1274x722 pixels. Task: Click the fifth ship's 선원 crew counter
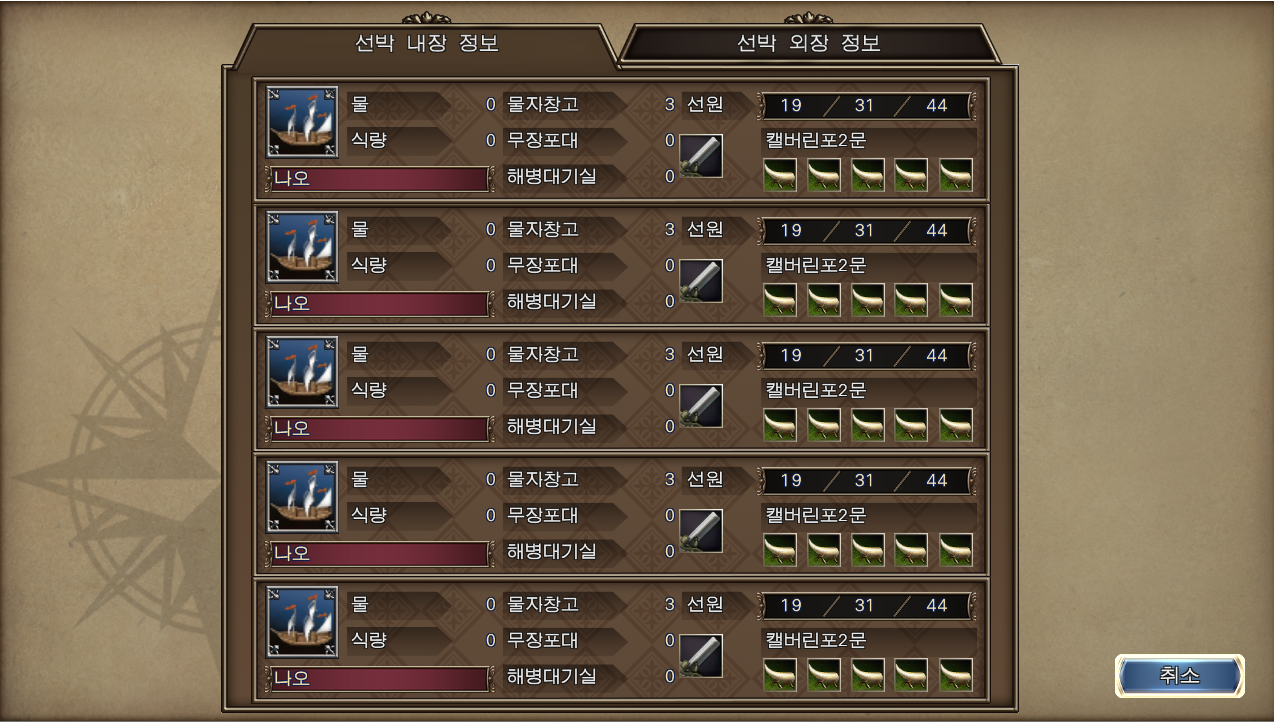[865, 605]
